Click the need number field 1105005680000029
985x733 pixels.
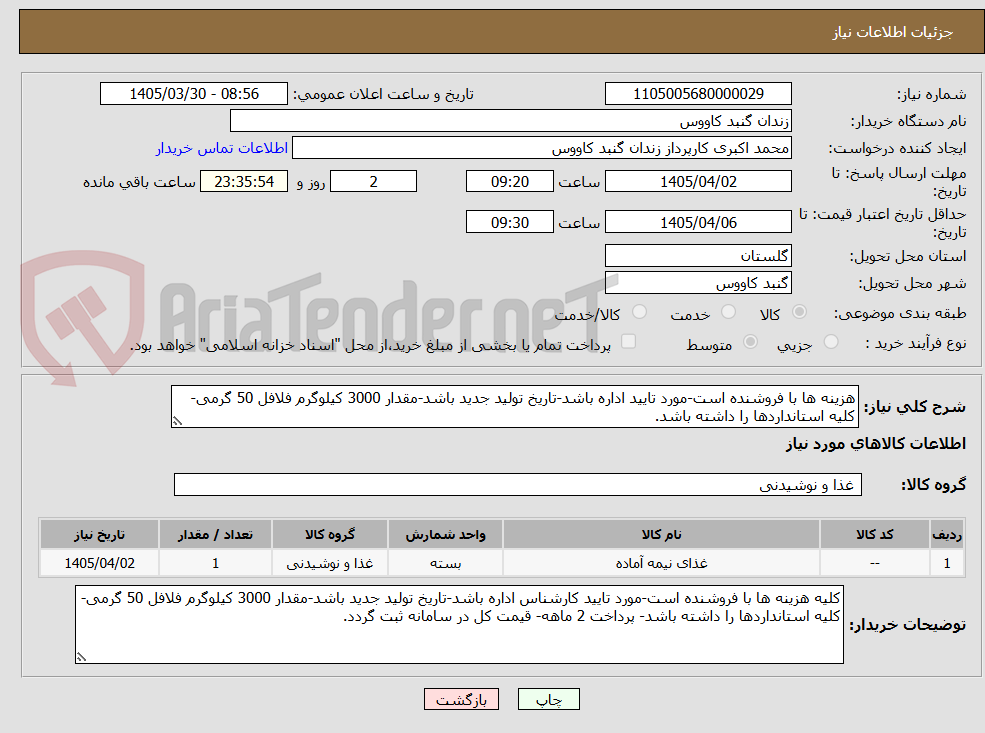tap(698, 94)
